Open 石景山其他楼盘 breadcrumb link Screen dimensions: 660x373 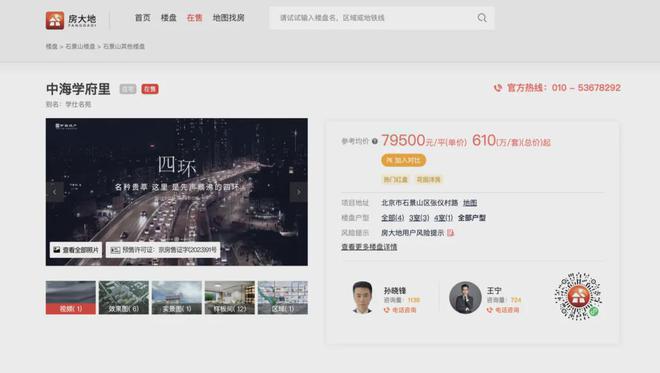(x=124, y=46)
